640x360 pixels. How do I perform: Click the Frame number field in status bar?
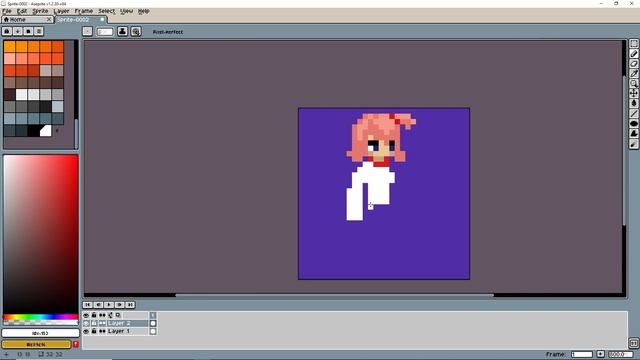coord(582,354)
